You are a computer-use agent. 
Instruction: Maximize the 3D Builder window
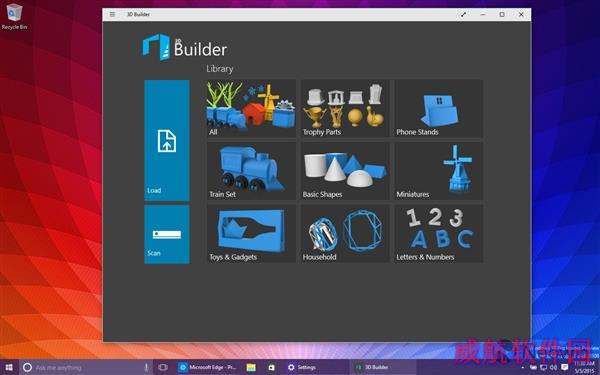pos(502,15)
